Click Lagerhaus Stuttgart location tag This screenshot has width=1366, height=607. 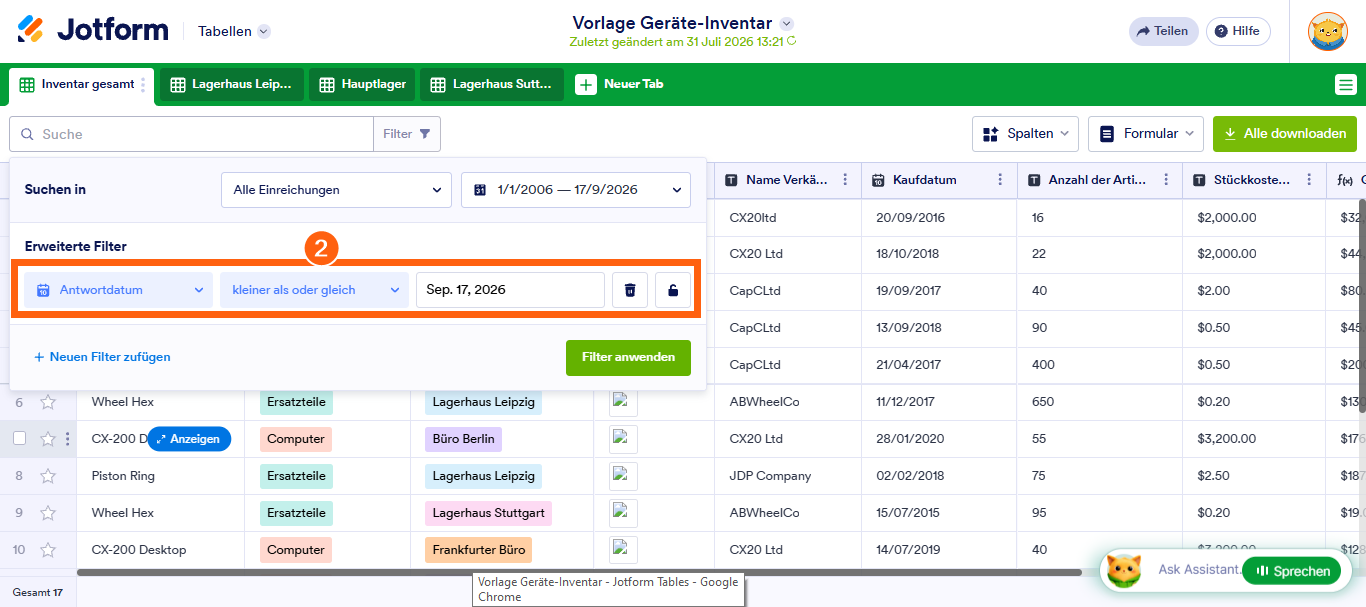488,513
